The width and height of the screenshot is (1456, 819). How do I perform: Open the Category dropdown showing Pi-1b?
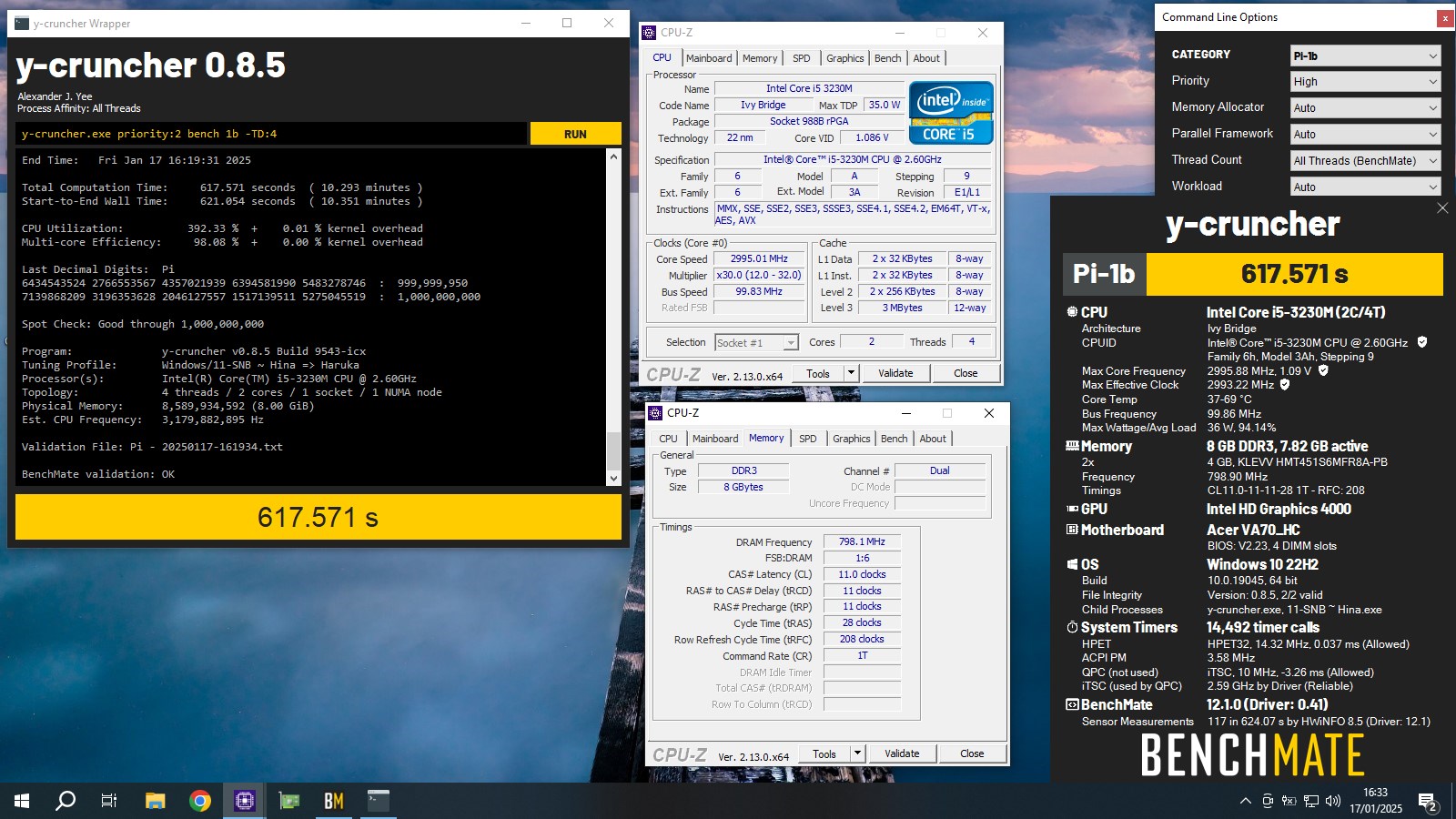1365,56
